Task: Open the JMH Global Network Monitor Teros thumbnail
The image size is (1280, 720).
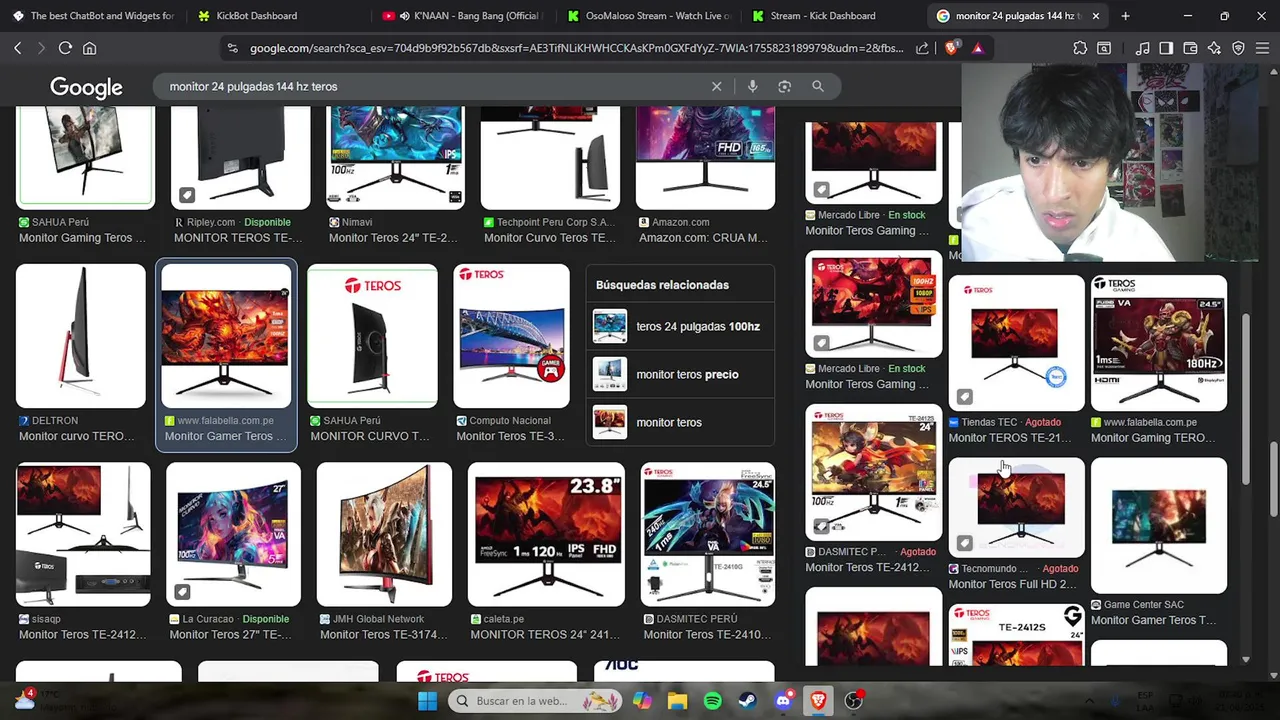Action: tap(384, 534)
